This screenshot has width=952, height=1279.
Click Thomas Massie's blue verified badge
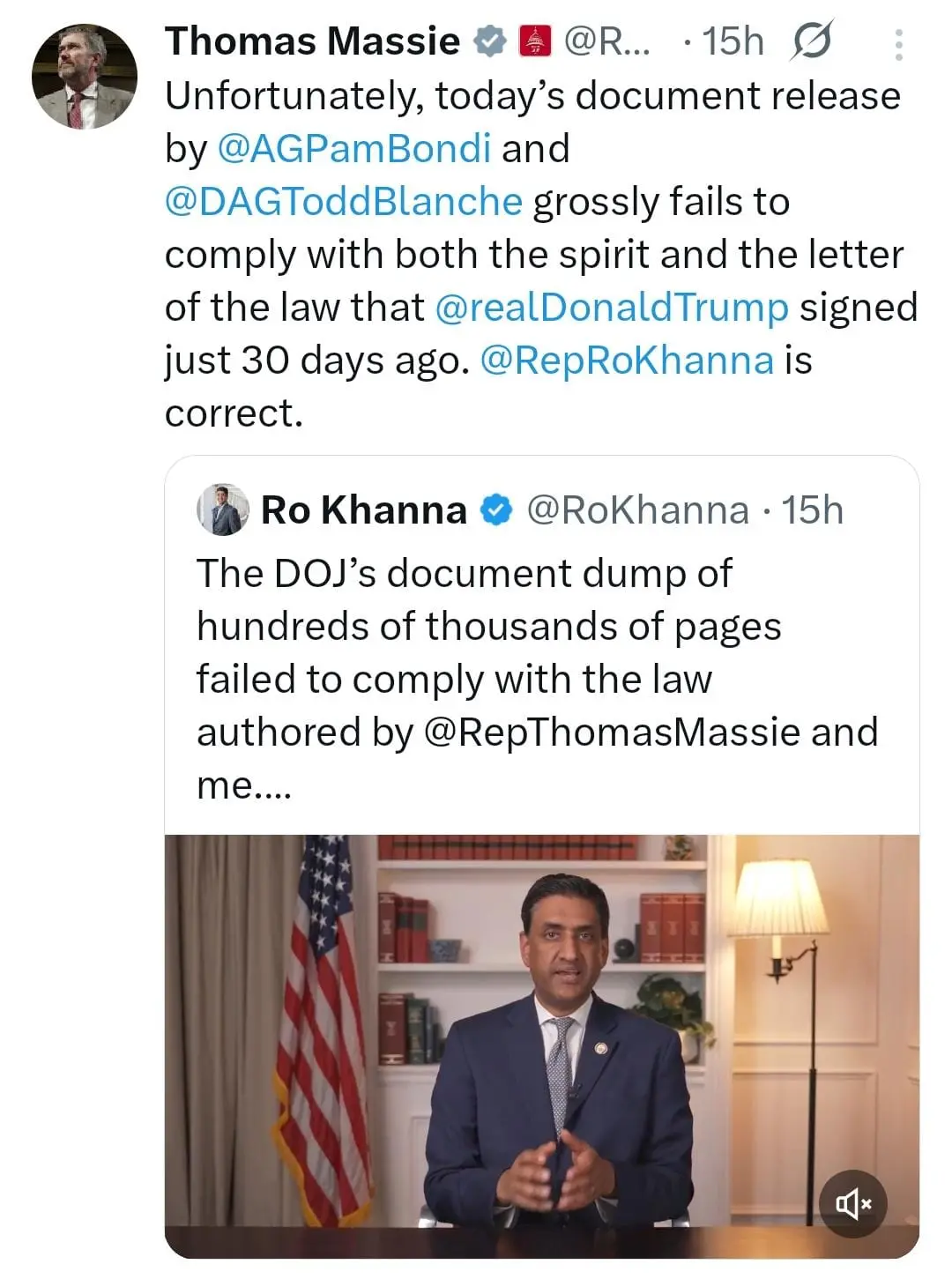490,41
